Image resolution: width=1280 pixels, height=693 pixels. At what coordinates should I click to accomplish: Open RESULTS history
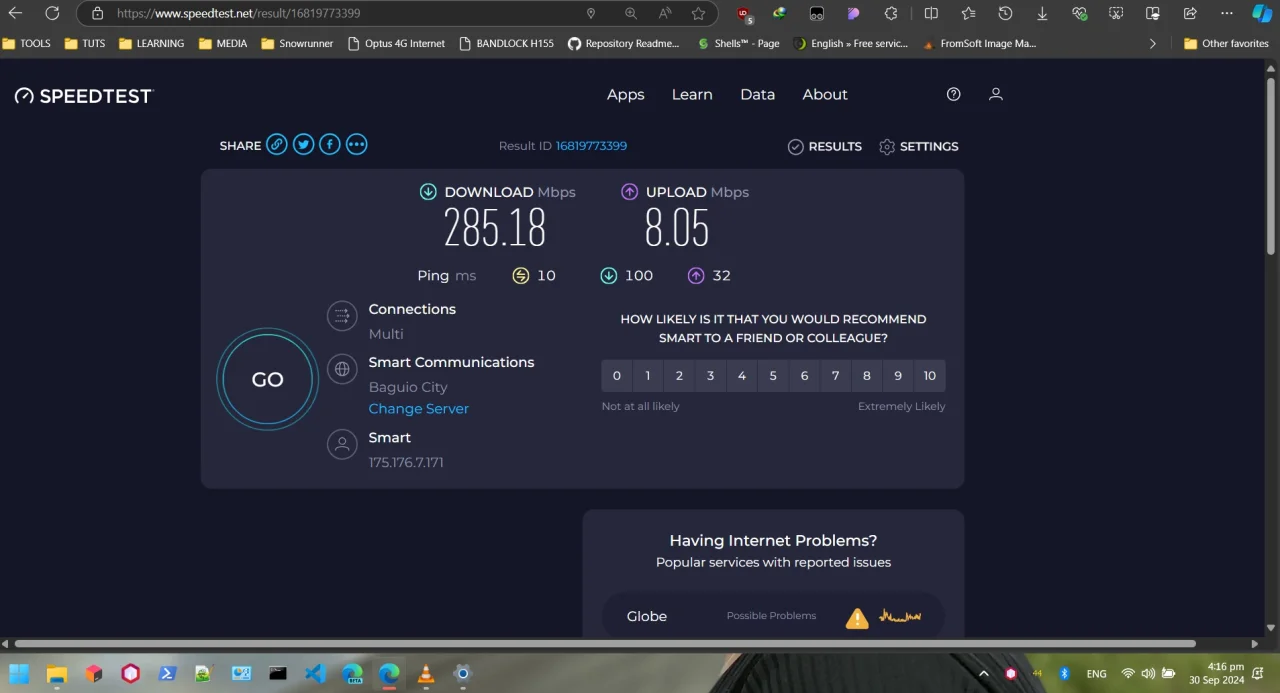(x=824, y=146)
